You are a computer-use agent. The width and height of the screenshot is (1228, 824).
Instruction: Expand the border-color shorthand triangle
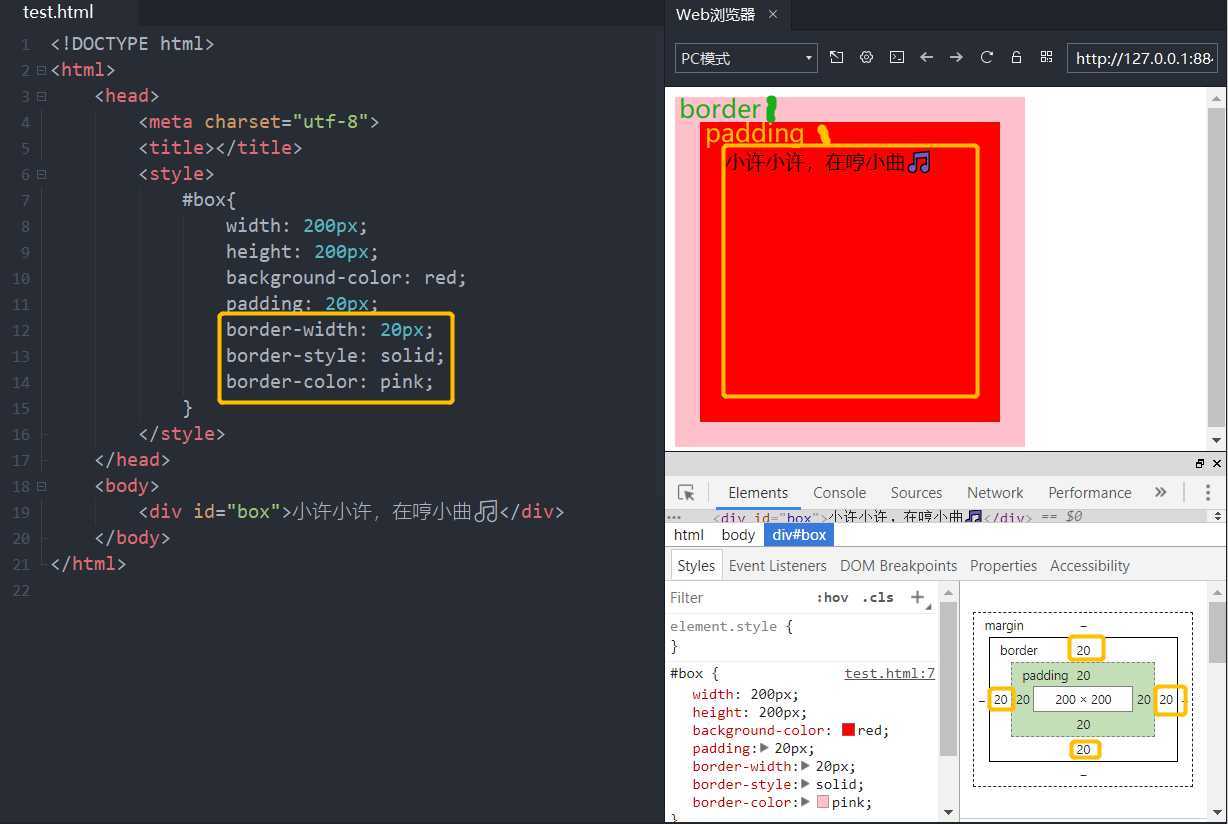[807, 802]
